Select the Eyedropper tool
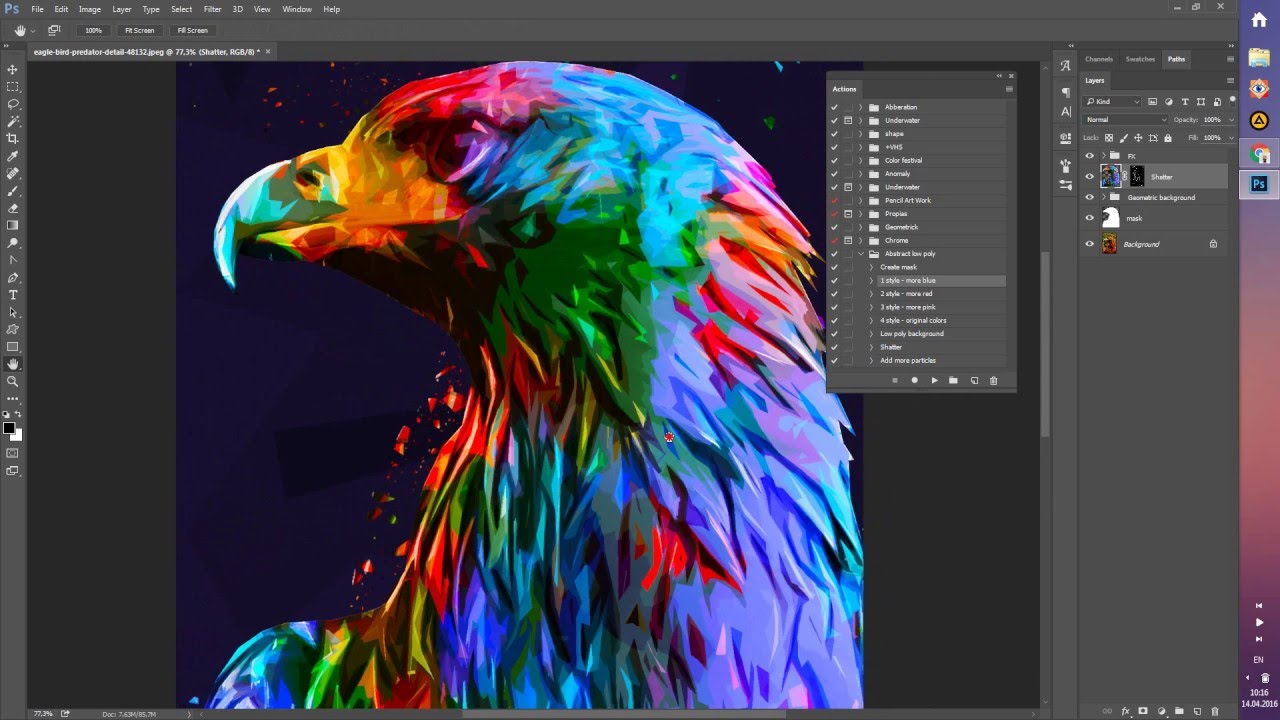The height and width of the screenshot is (720, 1280). coord(13,156)
